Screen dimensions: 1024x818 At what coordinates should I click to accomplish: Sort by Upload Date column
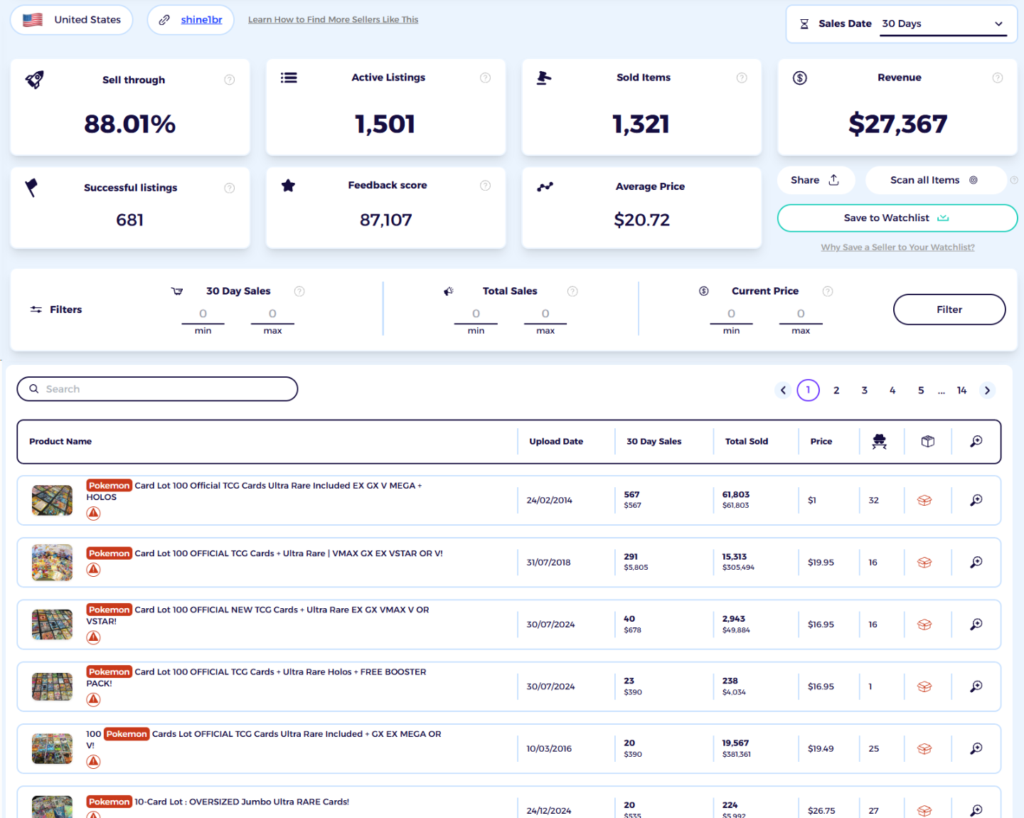pos(556,442)
